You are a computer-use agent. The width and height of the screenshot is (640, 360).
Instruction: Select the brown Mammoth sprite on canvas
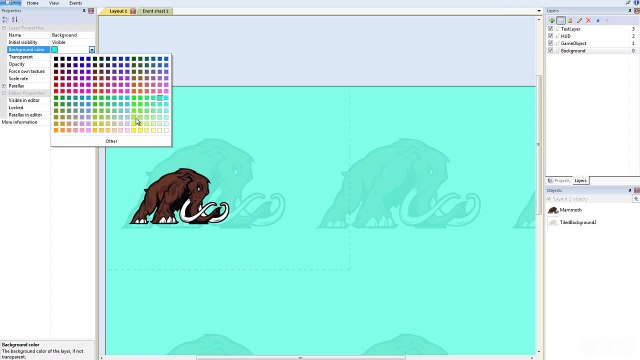click(179, 196)
